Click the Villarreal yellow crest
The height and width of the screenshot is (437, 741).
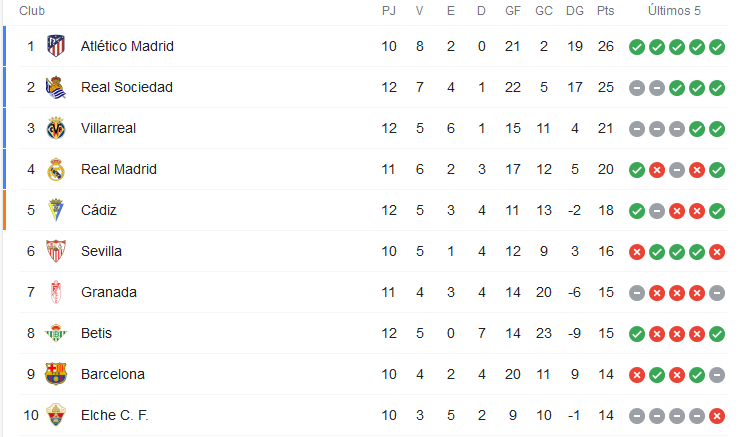click(x=56, y=128)
